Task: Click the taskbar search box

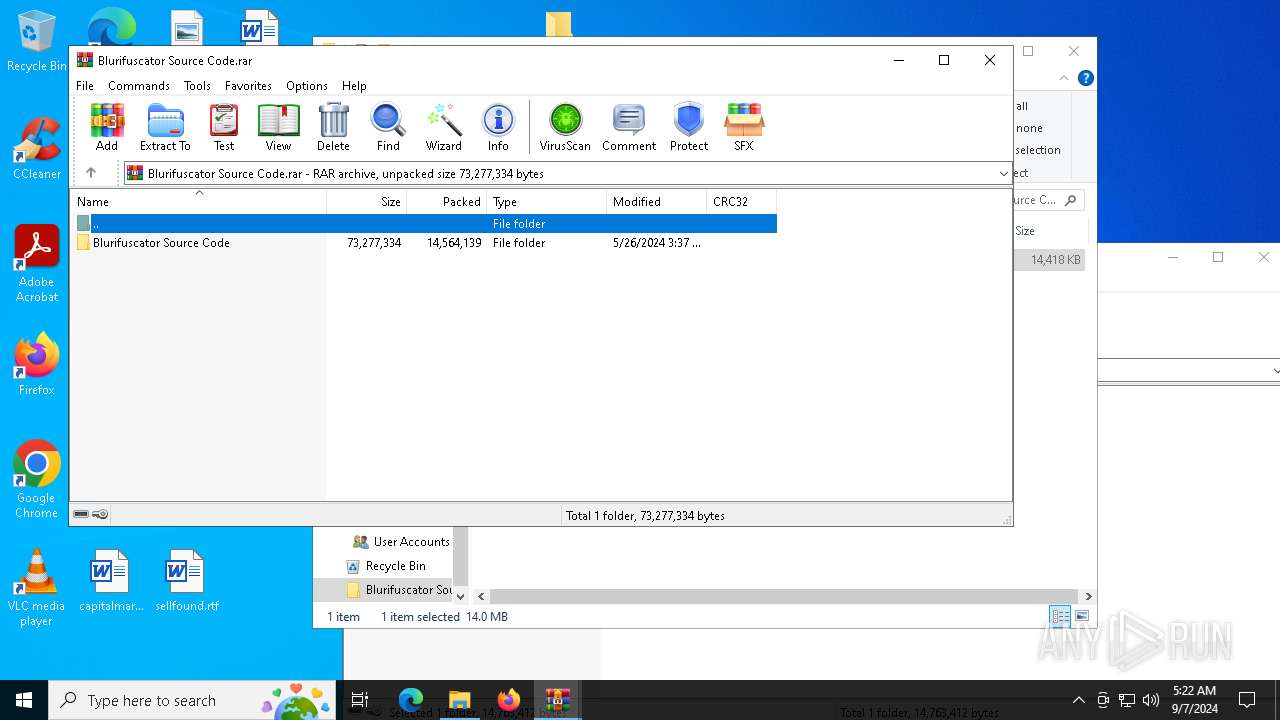Action: pos(190,700)
